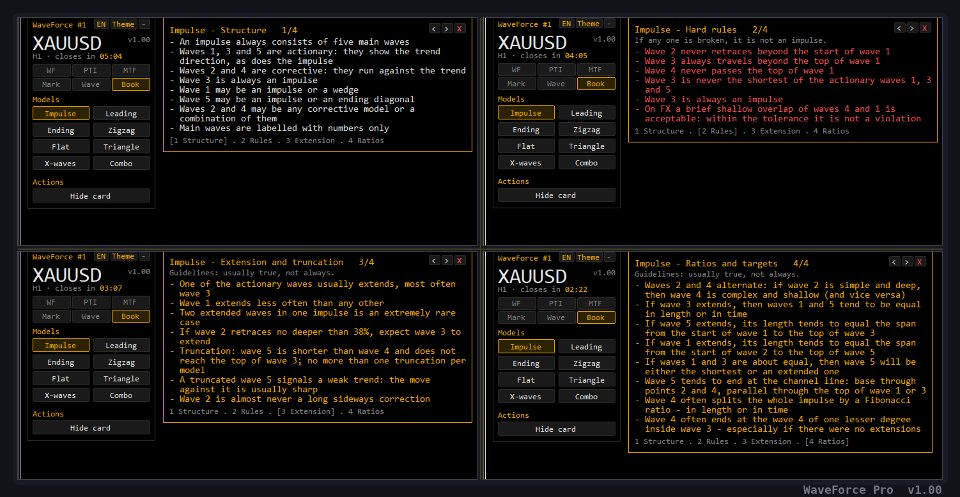Toggle EN language in window closing 05:04
960x497 pixels.
tap(101, 24)
